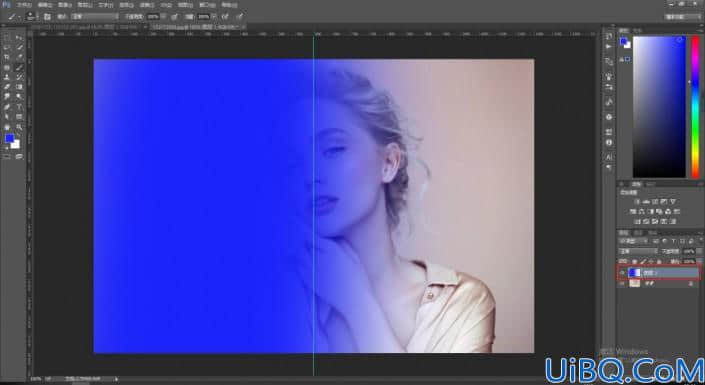Viewport: 705px width, 385px height.
Task: Open the brush opacity slider arrow
Action: 163,17
